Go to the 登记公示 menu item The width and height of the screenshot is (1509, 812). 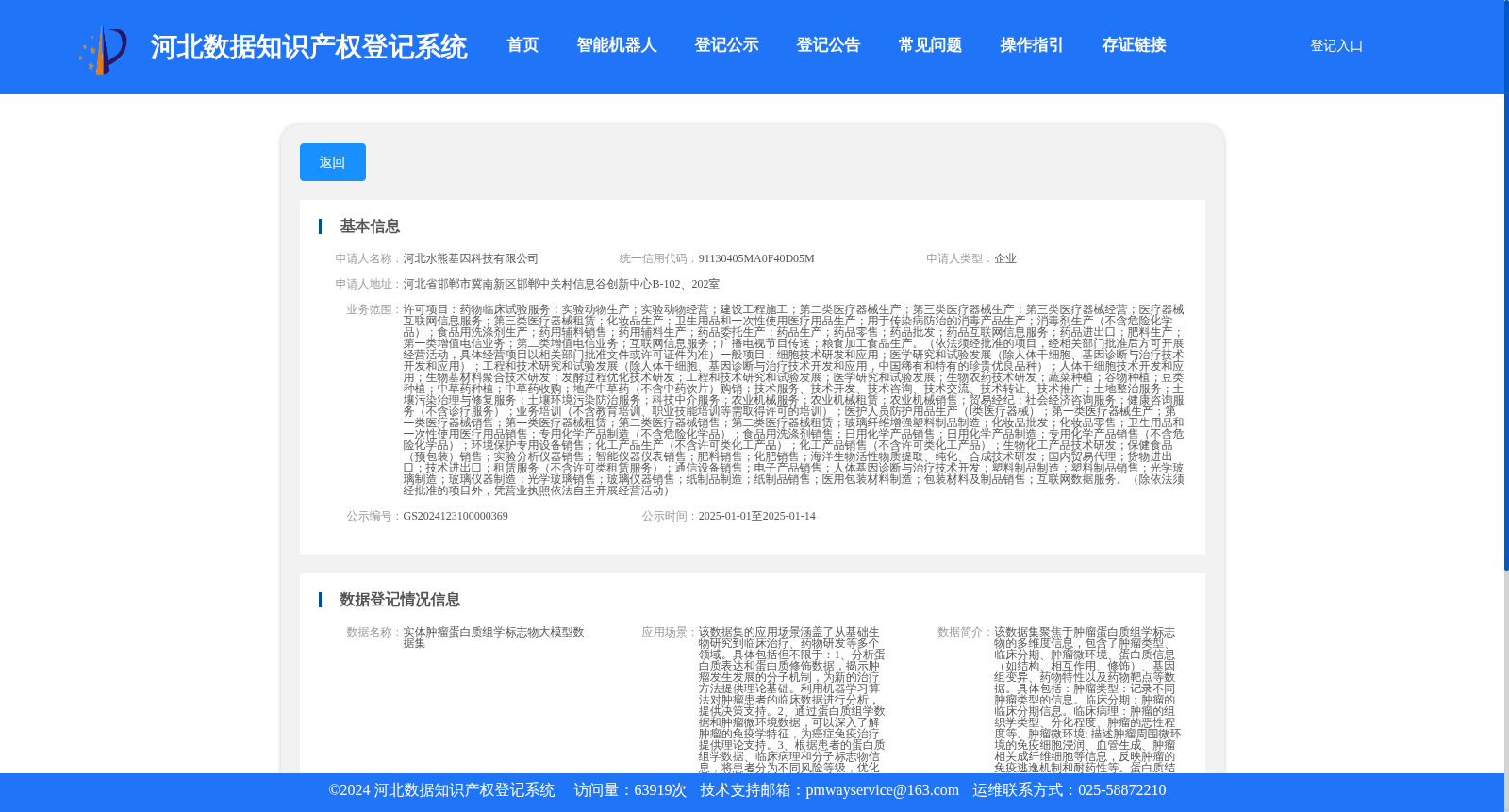(x=726, y=45)
